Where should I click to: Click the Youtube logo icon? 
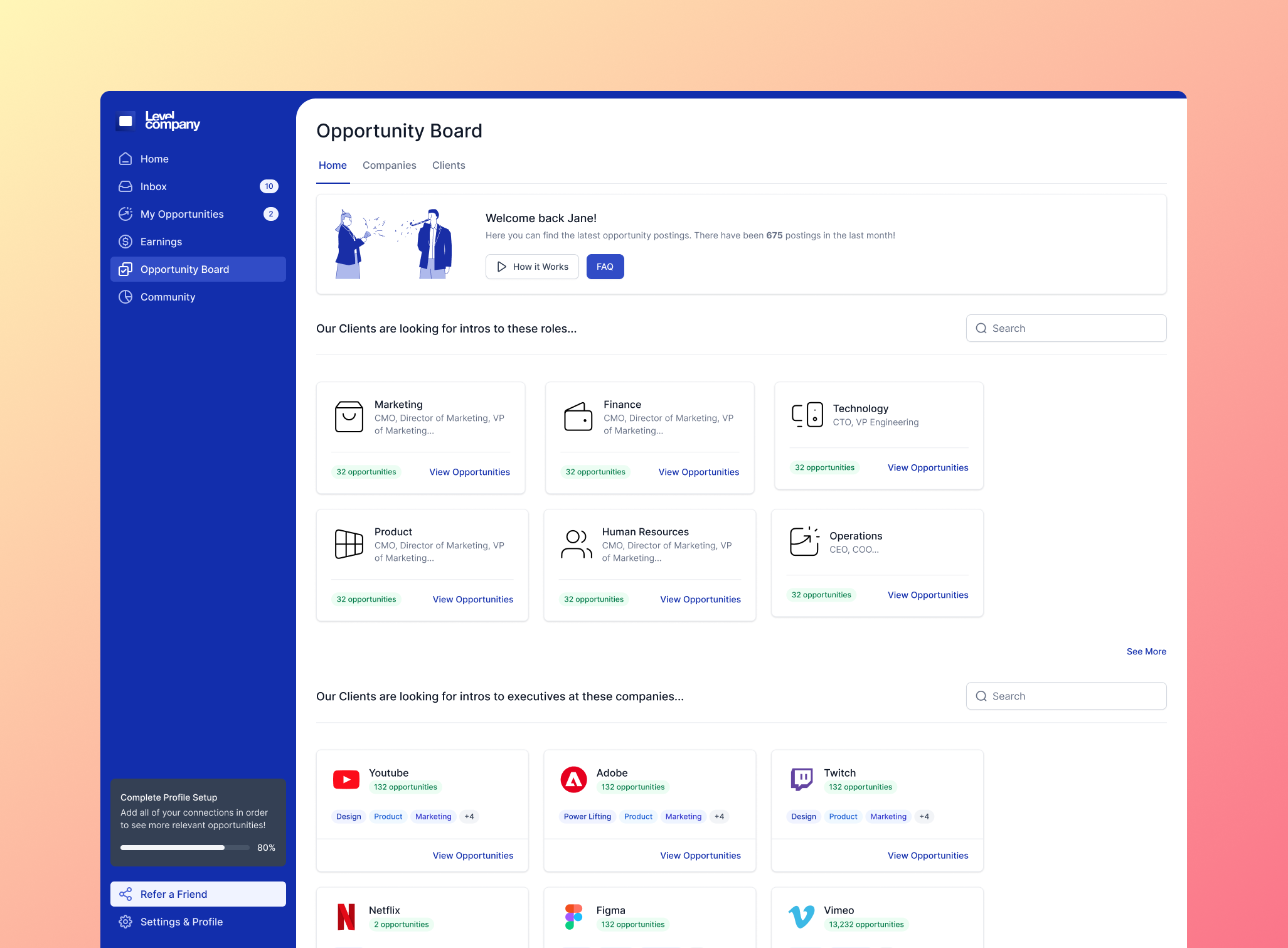tap(346, 779)
